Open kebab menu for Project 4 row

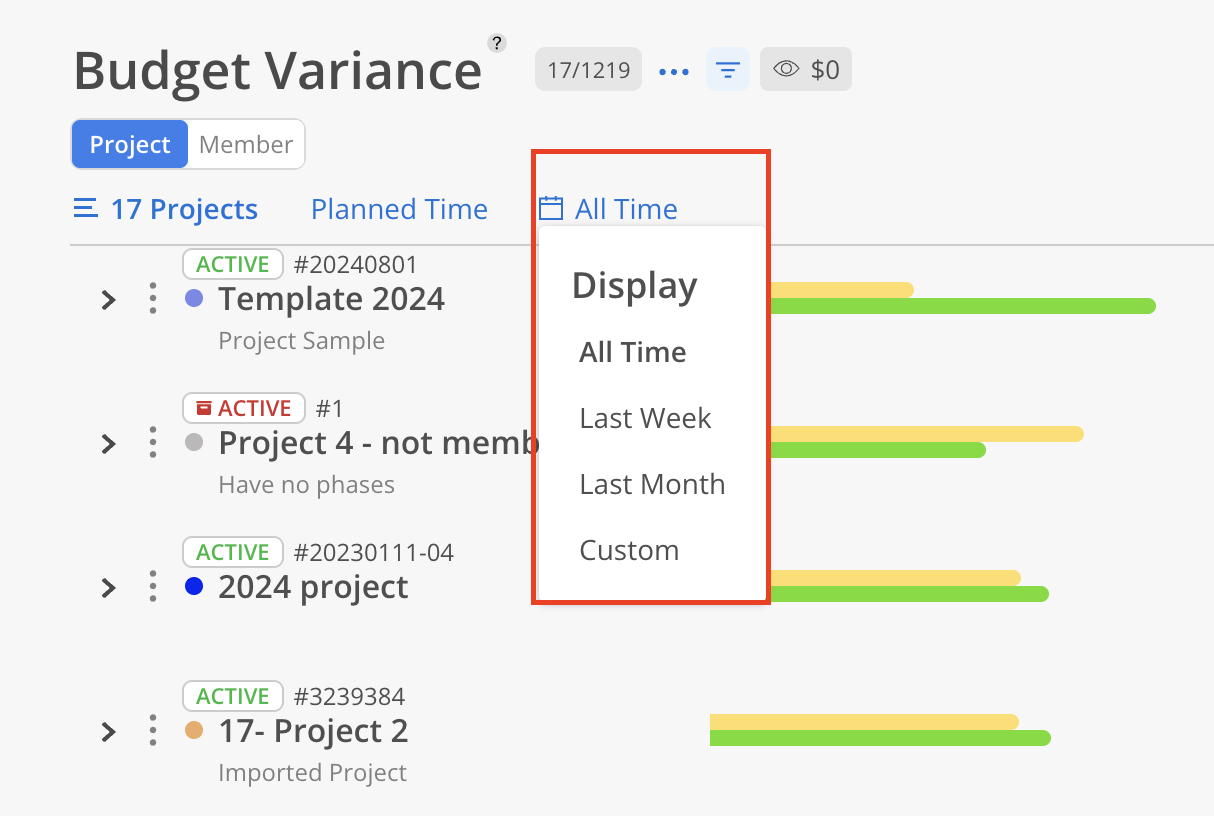[x=152, y=443]
